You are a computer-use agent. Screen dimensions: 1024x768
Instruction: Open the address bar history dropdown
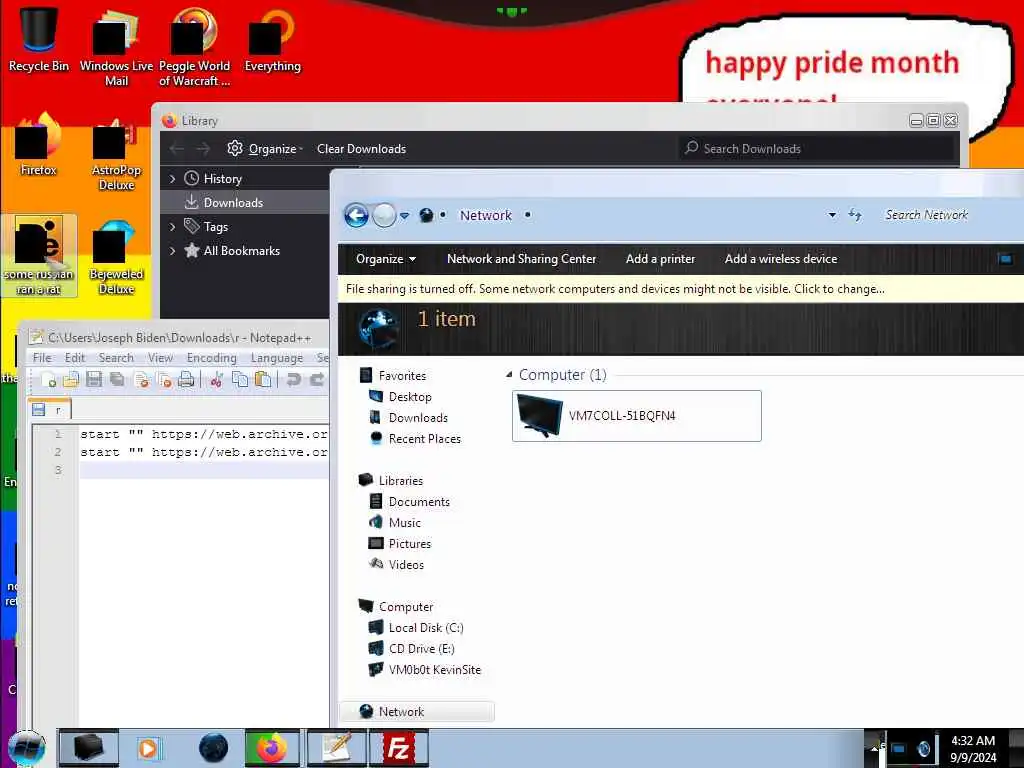point(832,215)
